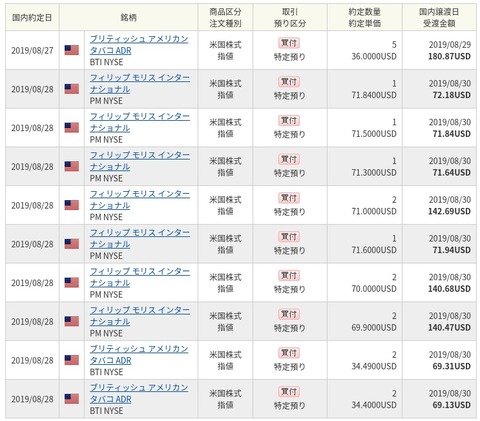Select the 71.84USD settlement amount

(x=452, y=134)
